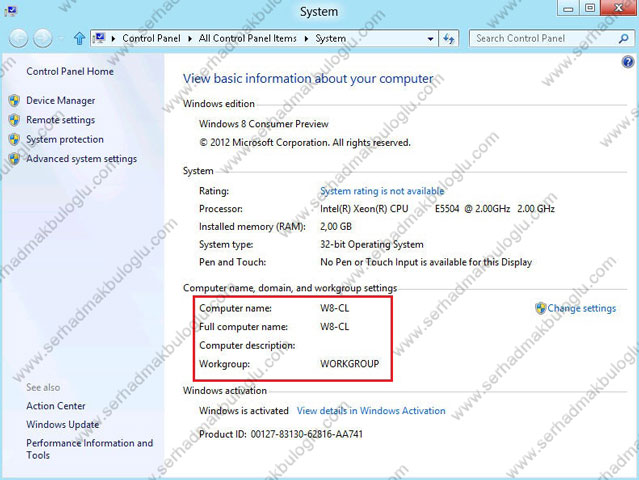639x480 pixels.
Task: Click the Forward navigation arrow
Action: pos(43,39)
